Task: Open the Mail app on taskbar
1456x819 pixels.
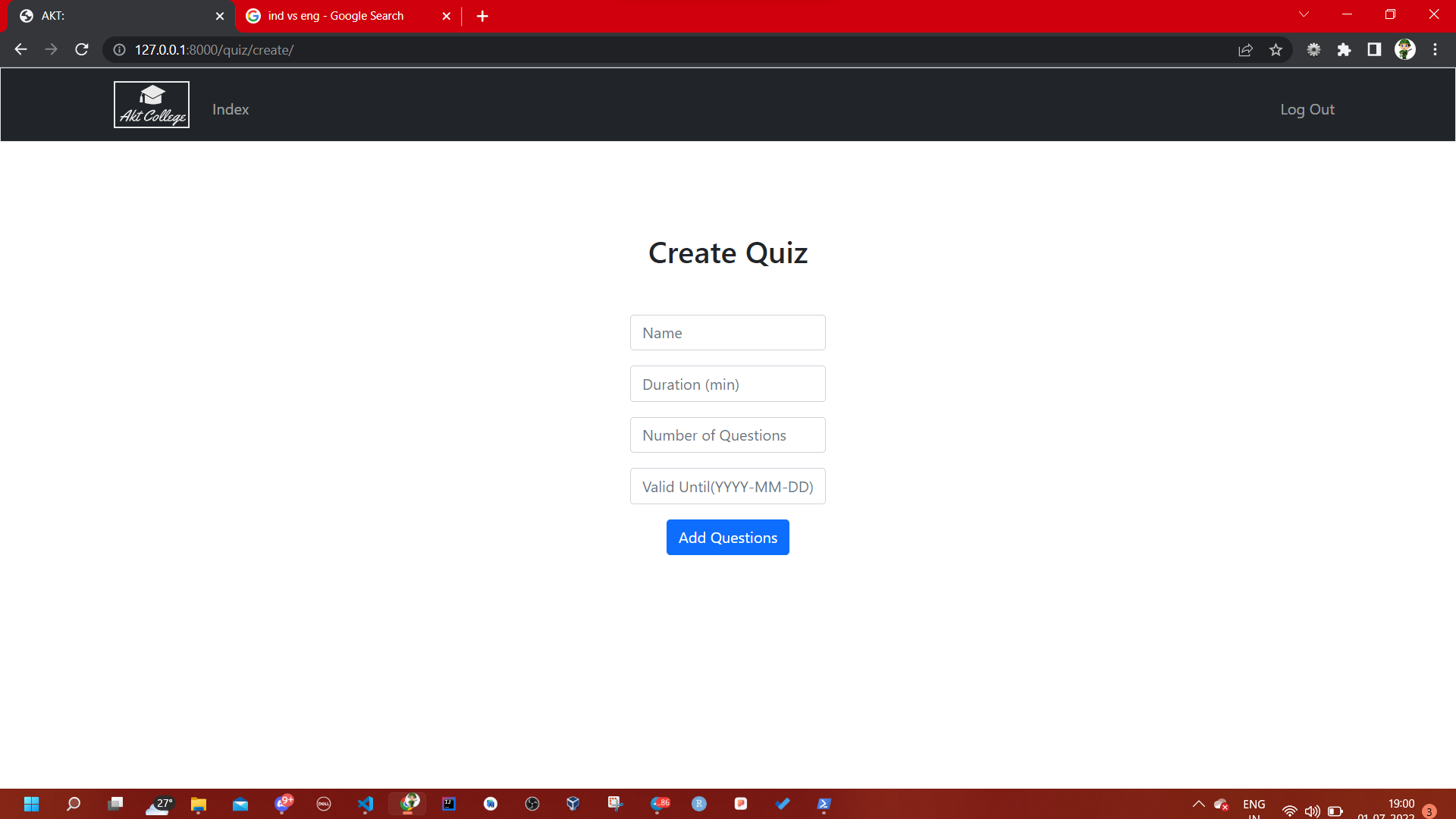Action: 240,804
